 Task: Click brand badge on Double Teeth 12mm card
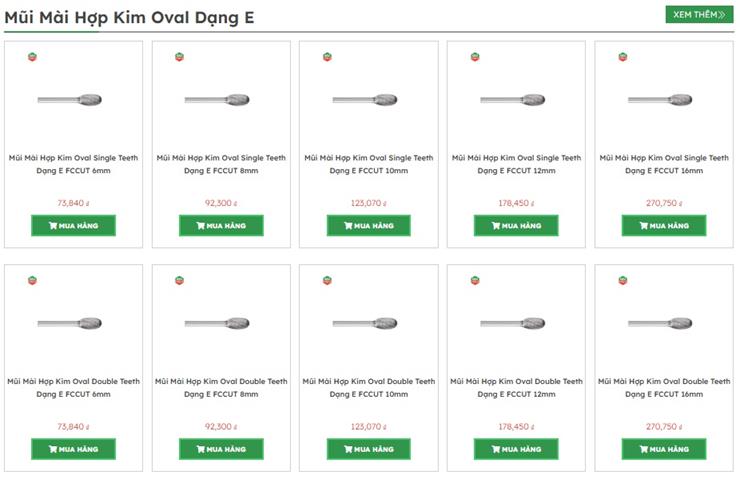pos(475,281)
